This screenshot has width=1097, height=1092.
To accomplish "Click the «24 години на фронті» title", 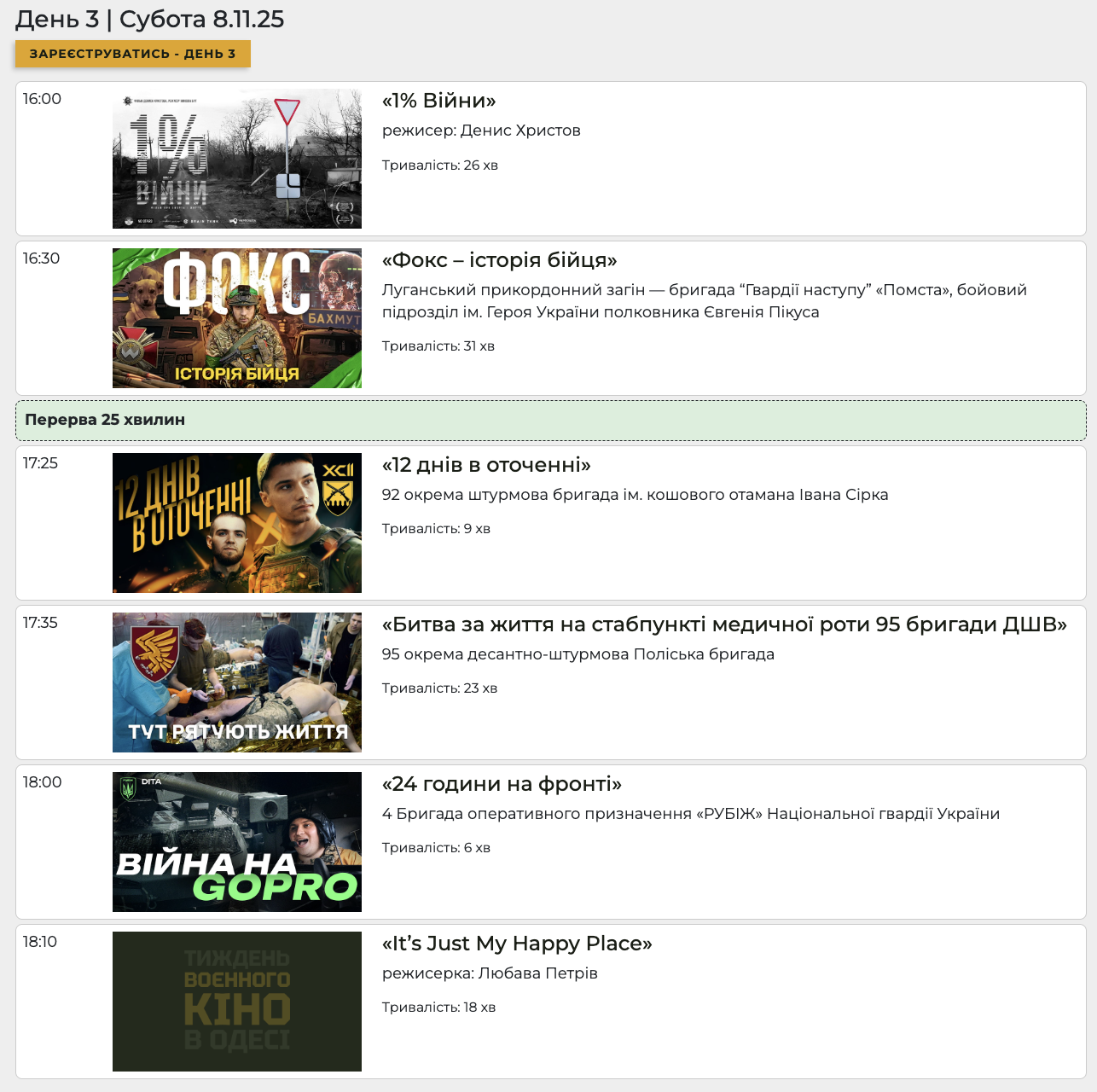I will coord(502,784).
